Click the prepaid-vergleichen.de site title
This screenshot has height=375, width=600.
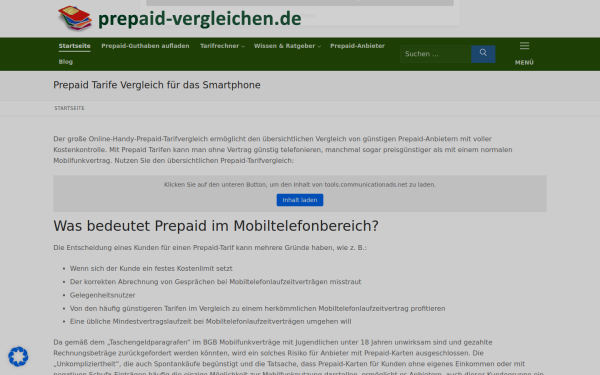pyautogui.click(x=200, y=19)
